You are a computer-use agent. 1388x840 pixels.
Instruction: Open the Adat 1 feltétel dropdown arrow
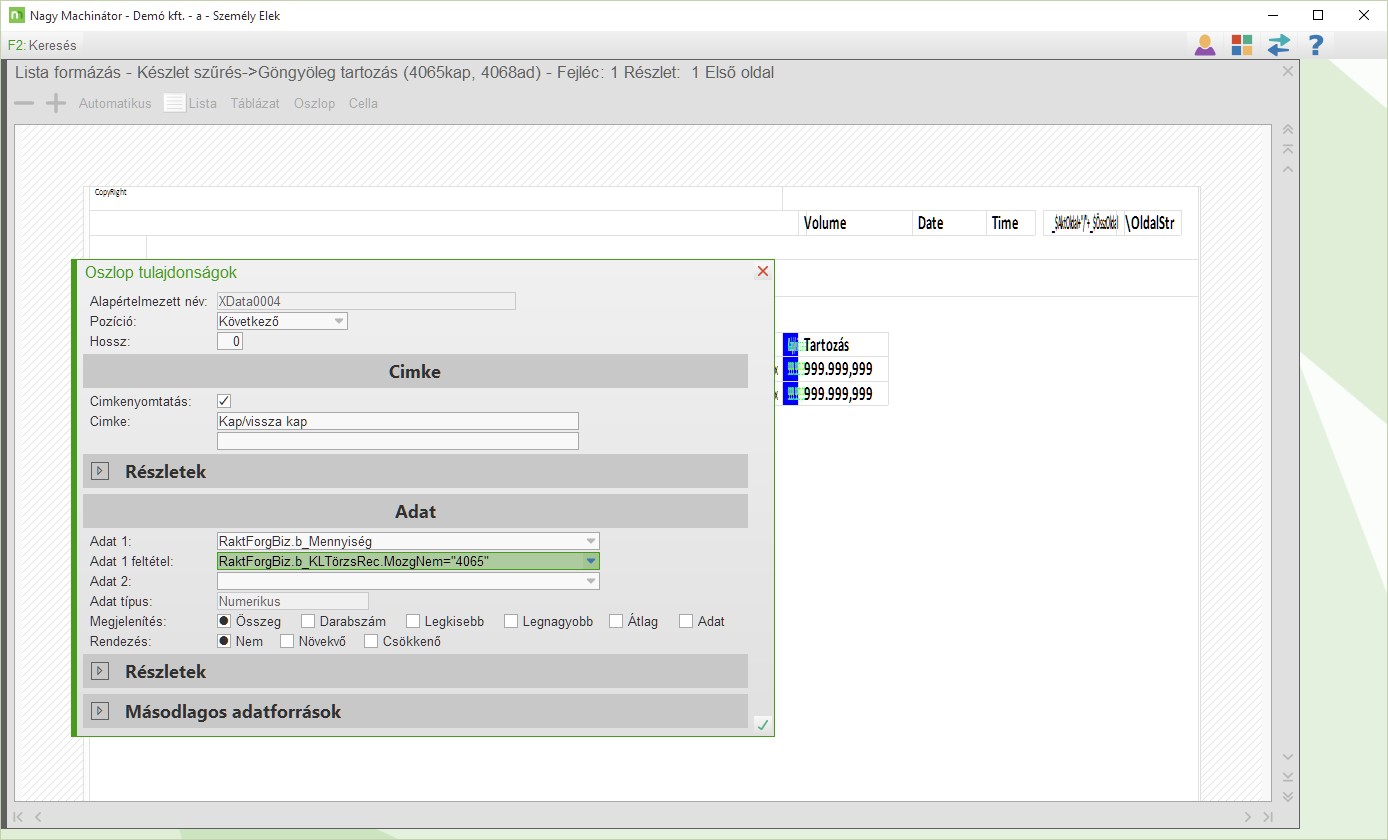click(x=591, y=561)
